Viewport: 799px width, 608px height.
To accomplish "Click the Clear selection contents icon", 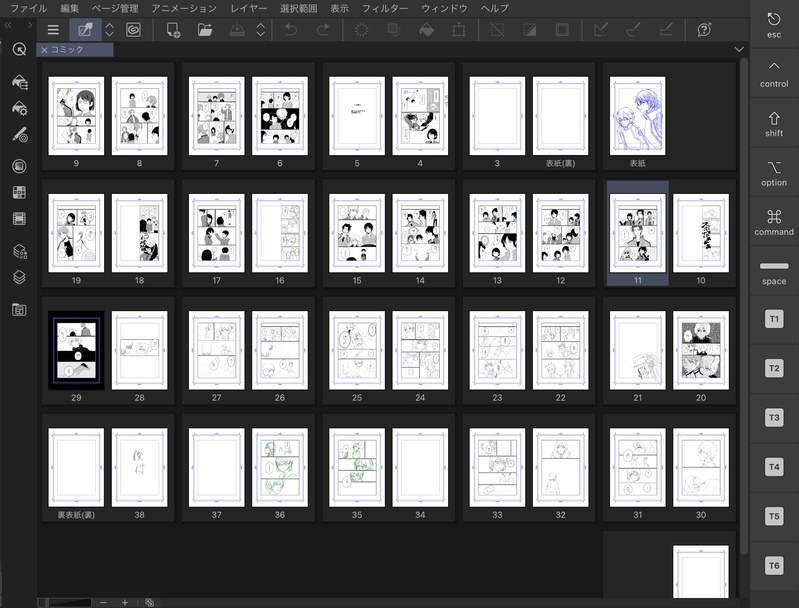I will coord(361,30).
